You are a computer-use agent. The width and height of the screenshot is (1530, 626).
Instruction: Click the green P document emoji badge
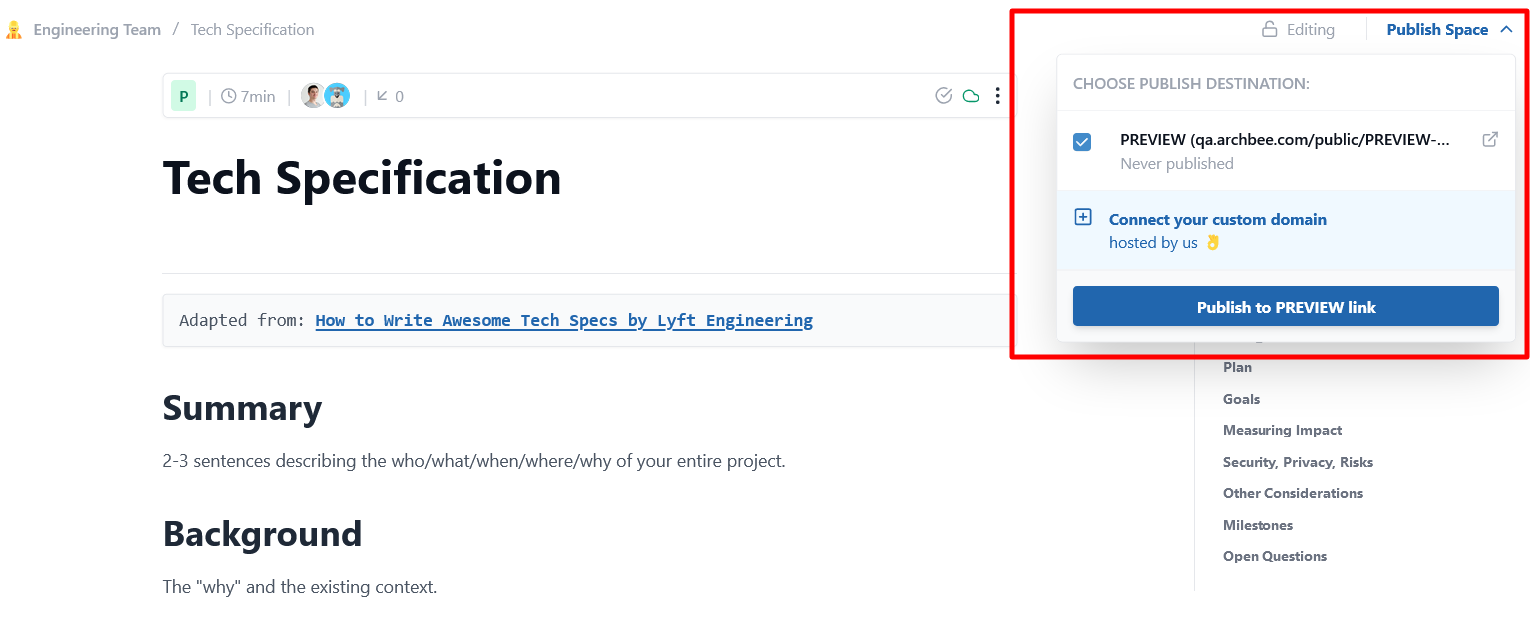[183, 95]
